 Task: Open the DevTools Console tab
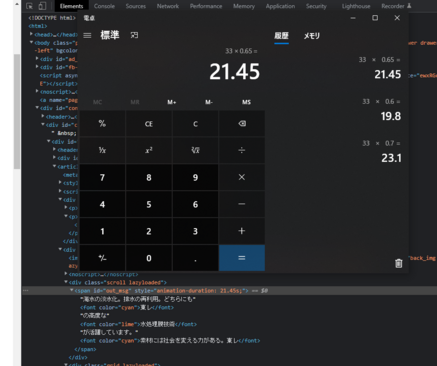104,6
